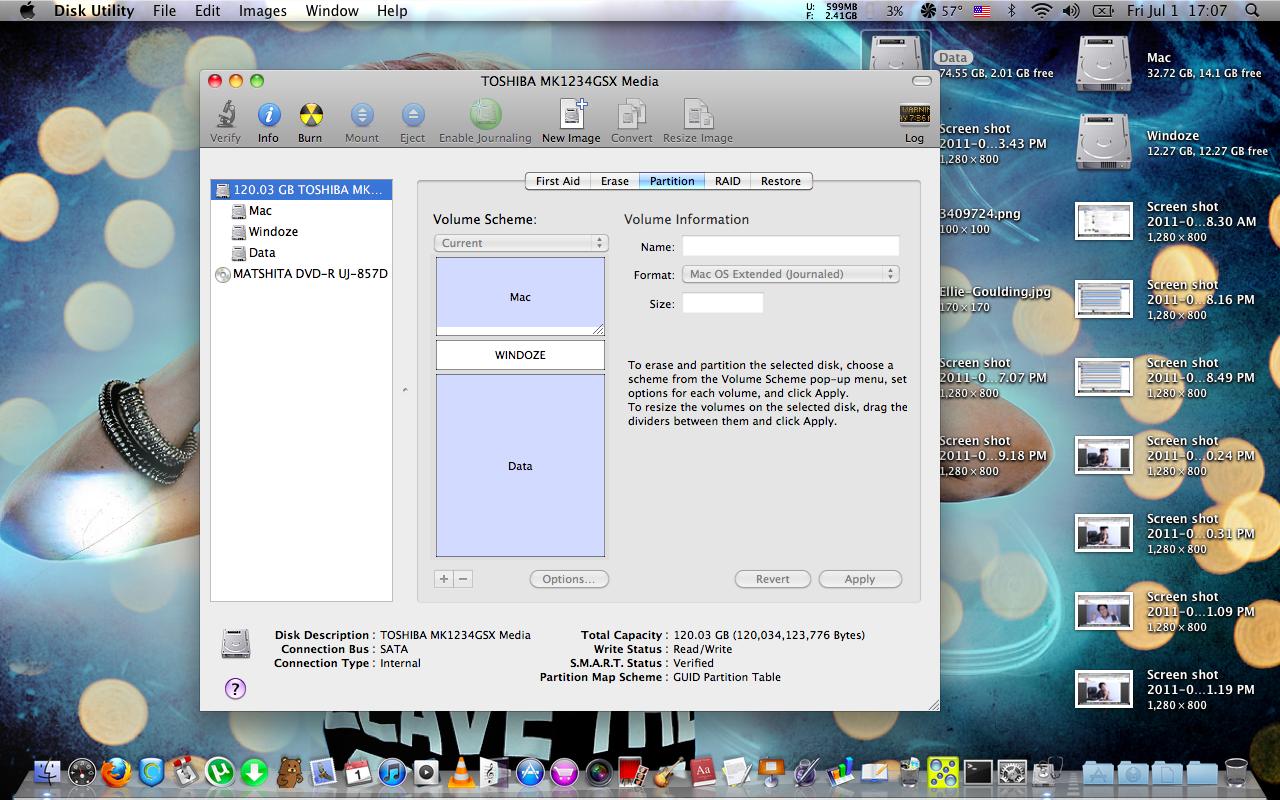This screenshot has width=1280, height=800.
Task: Select the Partition tab
Action: pyautogui.click(x=672, y=181)
